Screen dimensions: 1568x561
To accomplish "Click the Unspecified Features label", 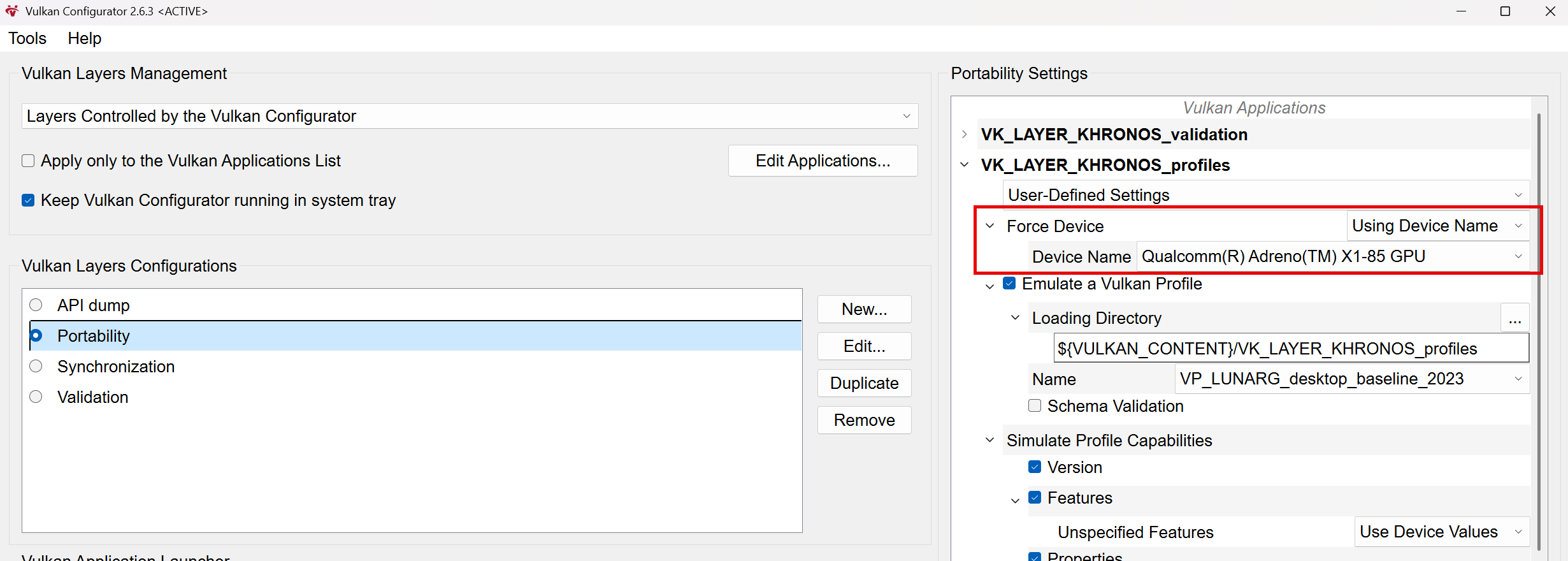I will point(1135,532).
